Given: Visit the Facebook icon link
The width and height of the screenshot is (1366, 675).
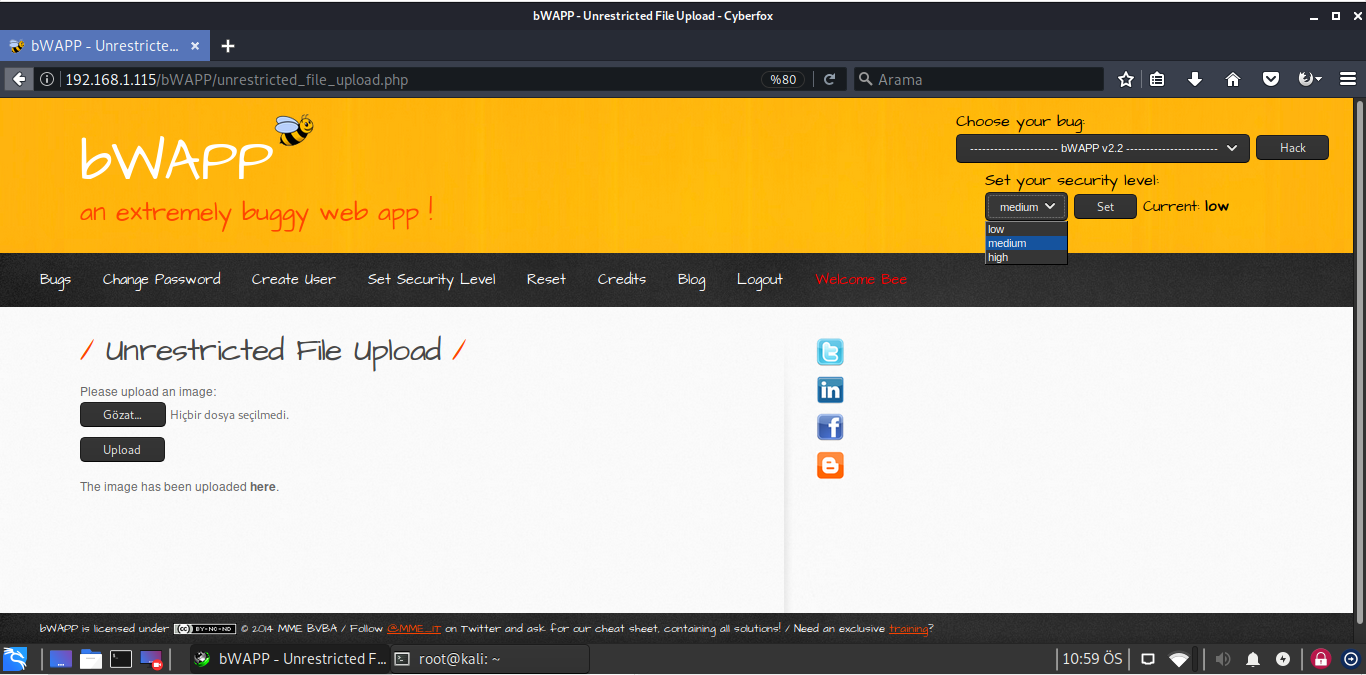Looking at the screenshot, I should click(x=830, y=428).
